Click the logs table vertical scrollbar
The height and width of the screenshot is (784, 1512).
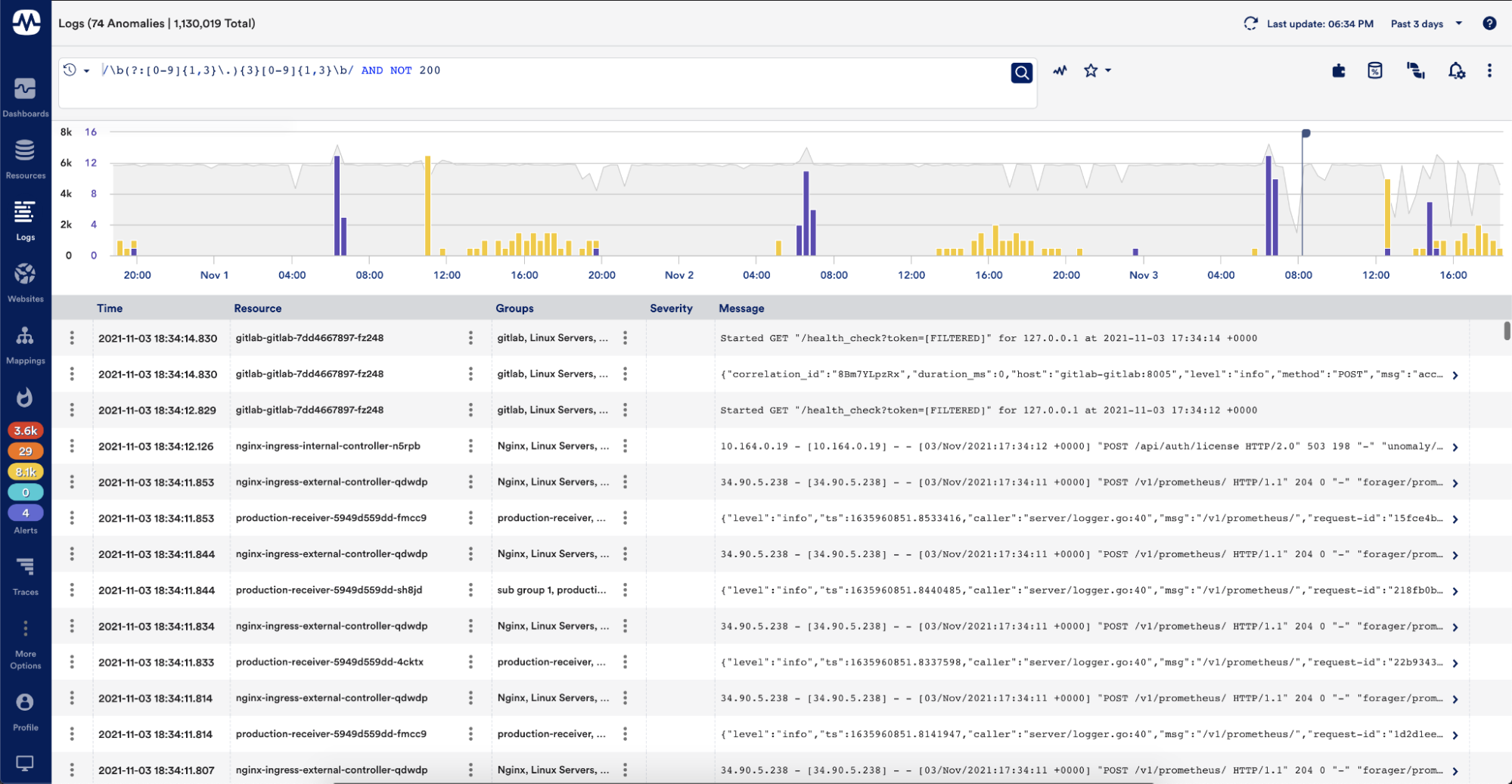[1507, 330]
